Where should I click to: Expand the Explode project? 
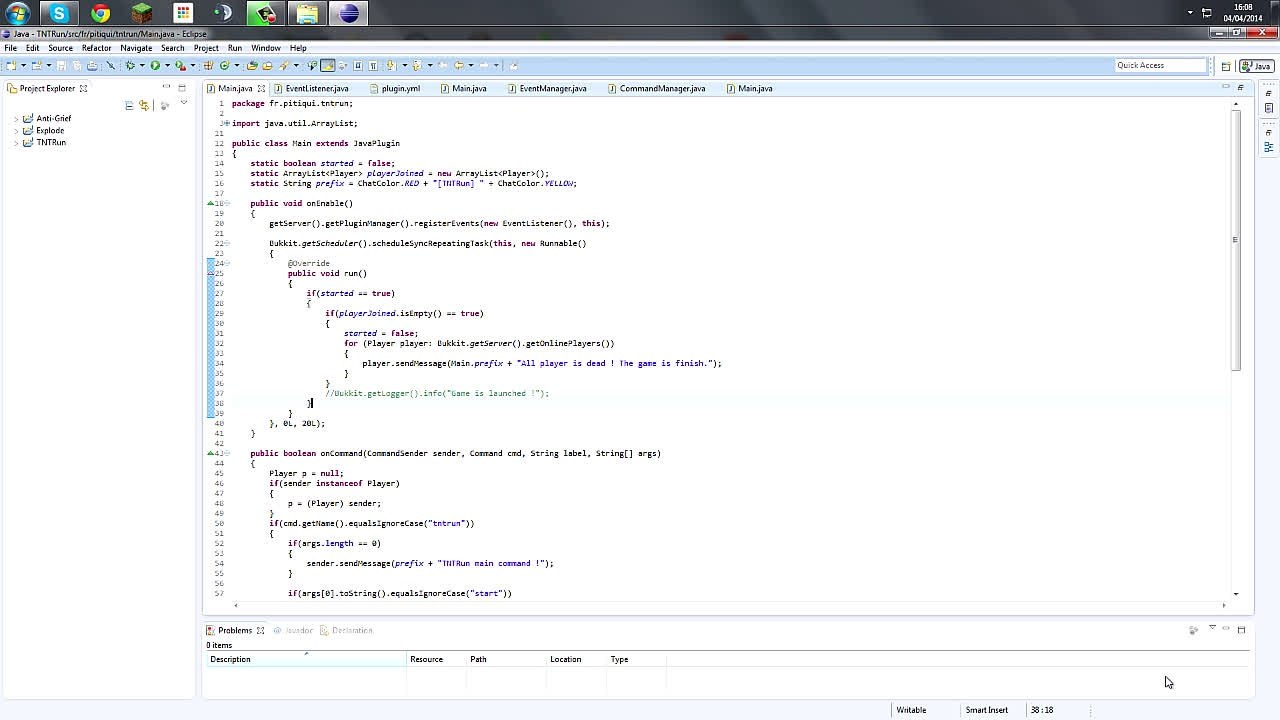(16, 130)
